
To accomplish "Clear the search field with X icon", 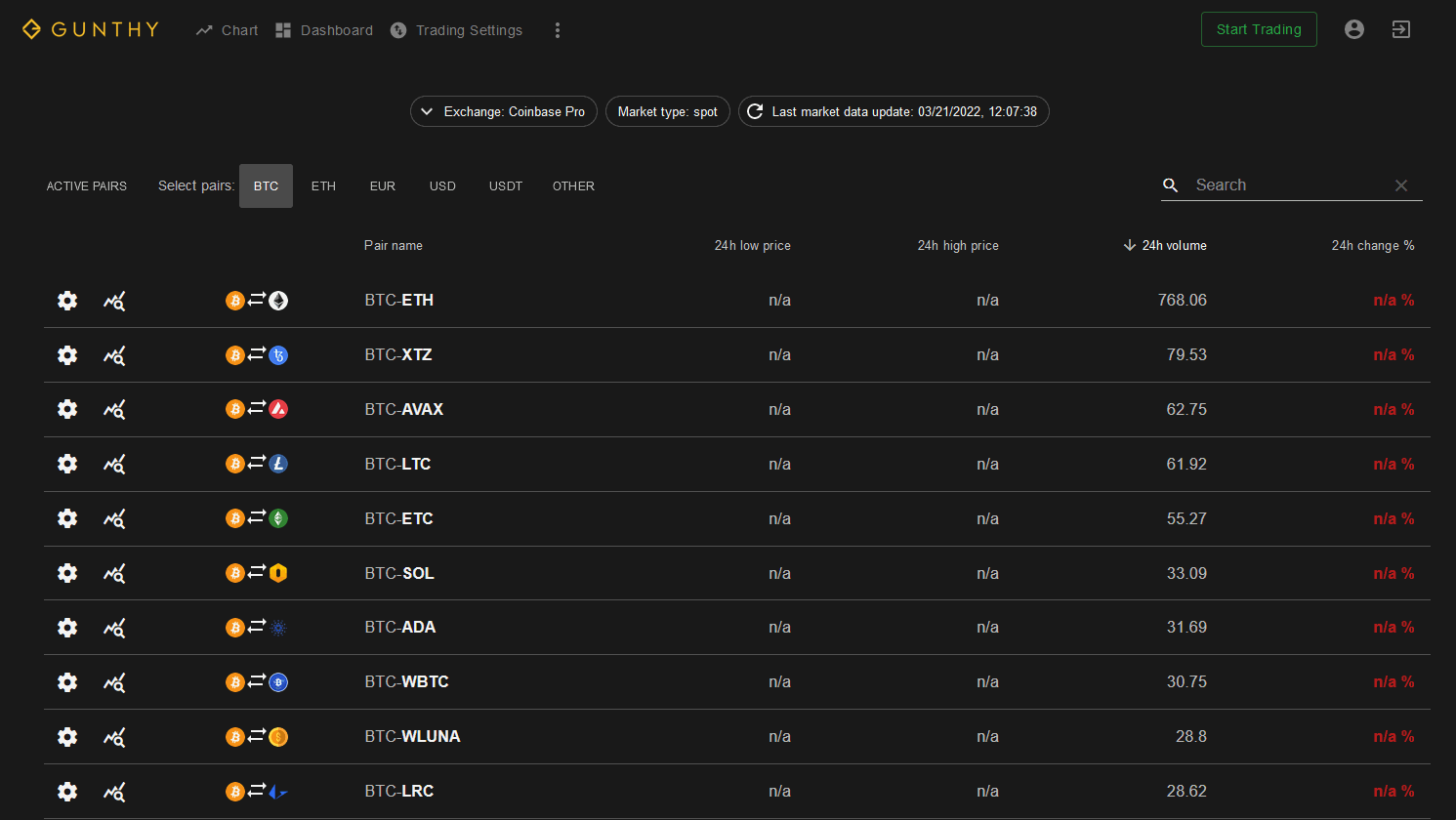I will 1401,185.
